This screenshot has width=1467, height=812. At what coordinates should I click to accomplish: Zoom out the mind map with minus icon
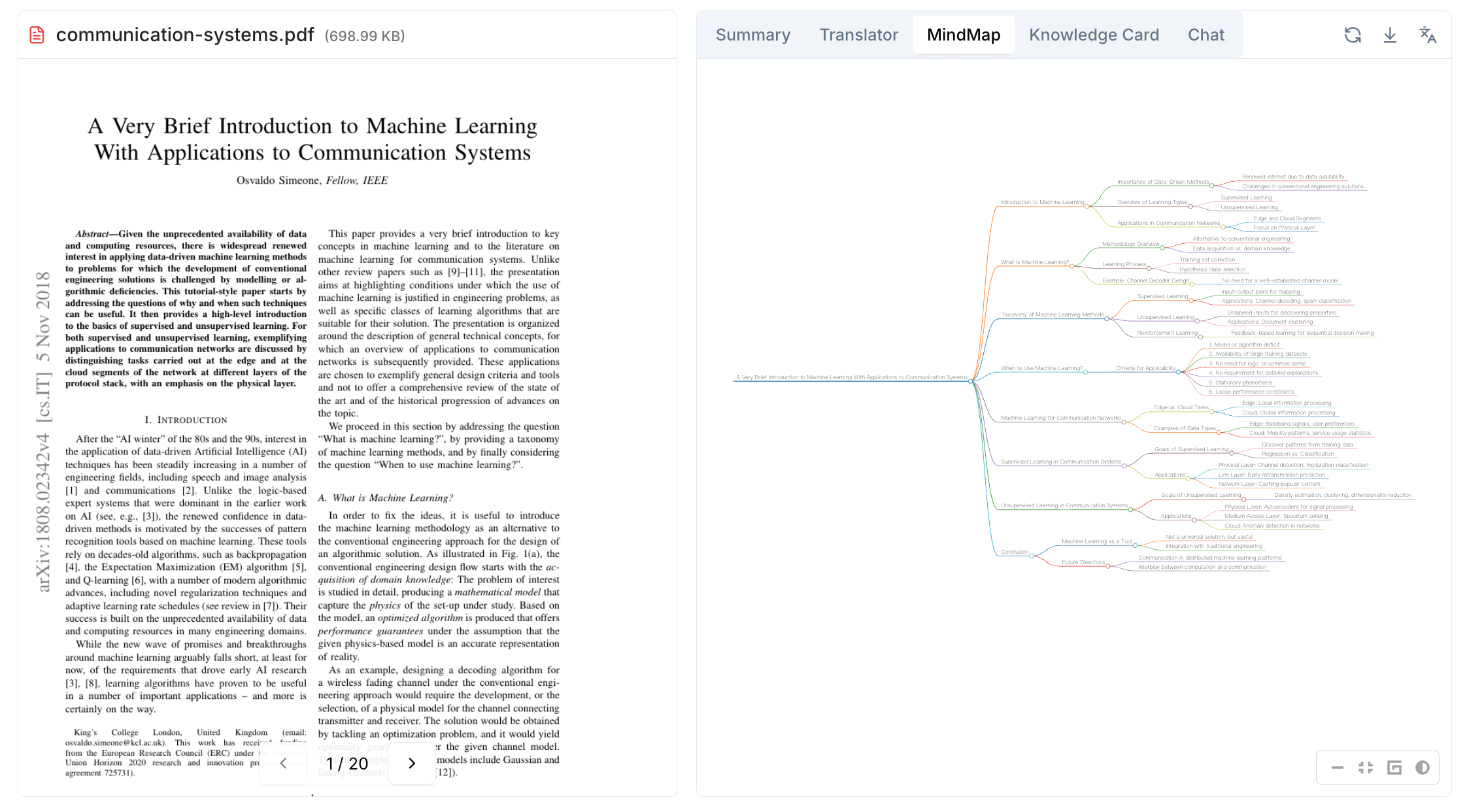[x=1338, y=768]
